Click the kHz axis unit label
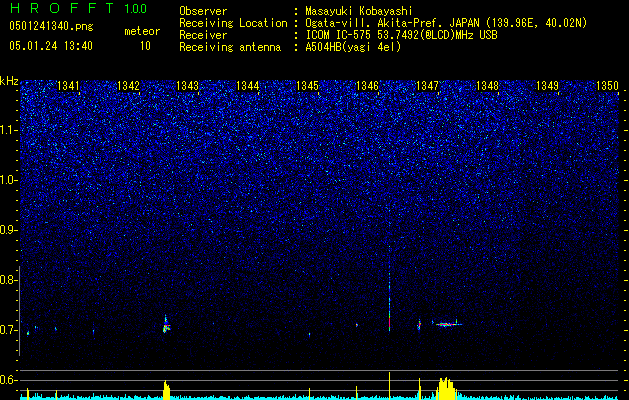This screenshot has width=629, height=400. 9,81
